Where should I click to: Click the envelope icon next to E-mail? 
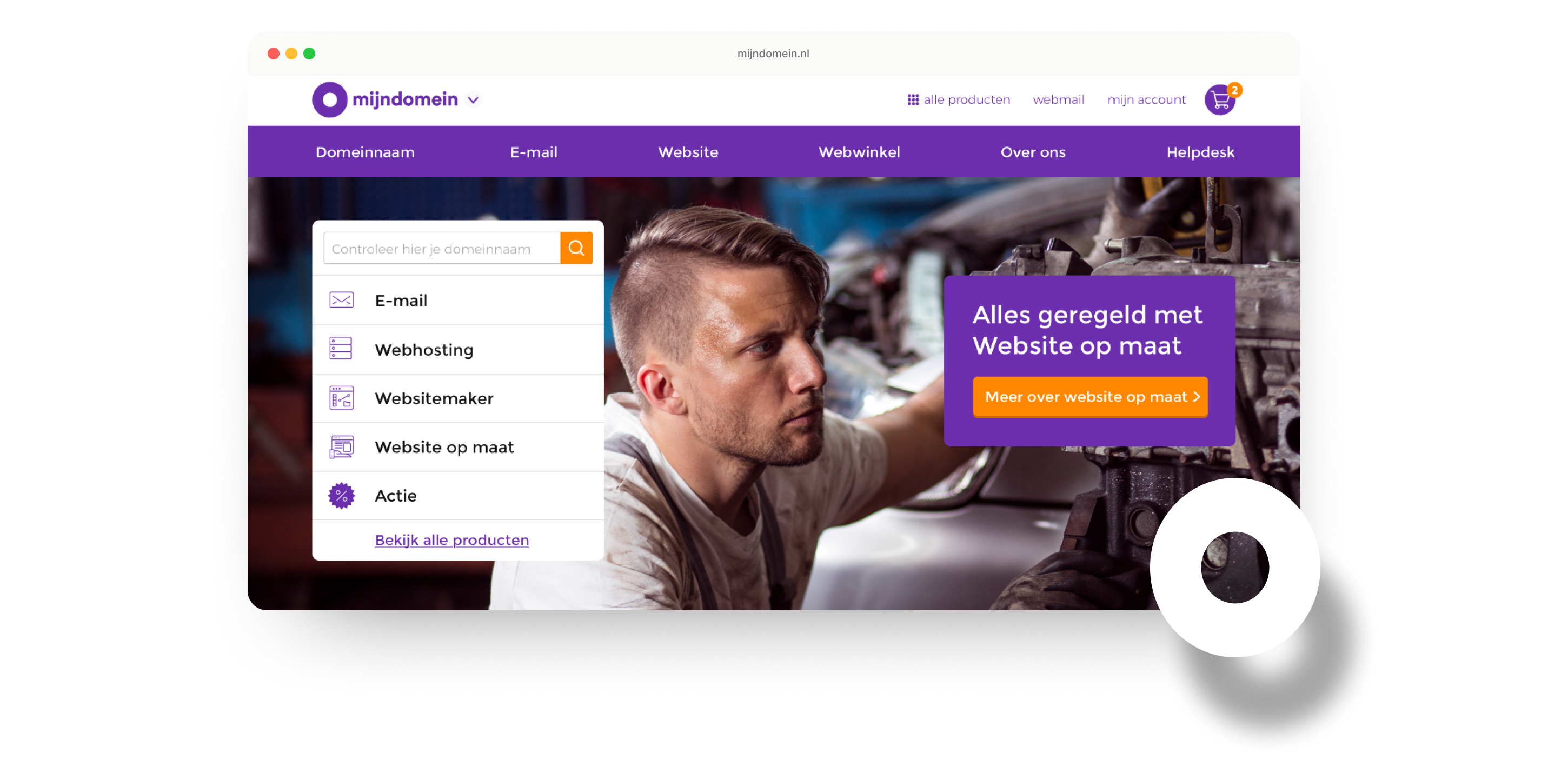coord(341,300)
